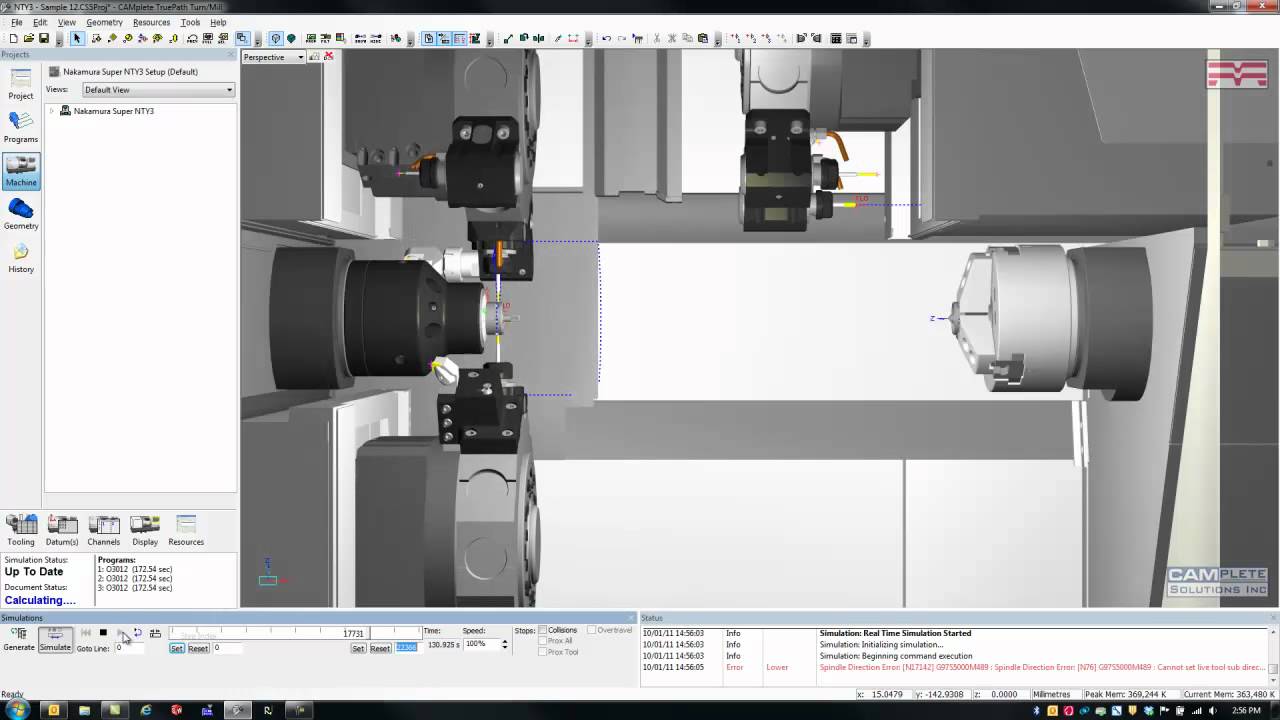Click the New document icon
Viewport: 1280px width, 720px height.
coord(13,39)
